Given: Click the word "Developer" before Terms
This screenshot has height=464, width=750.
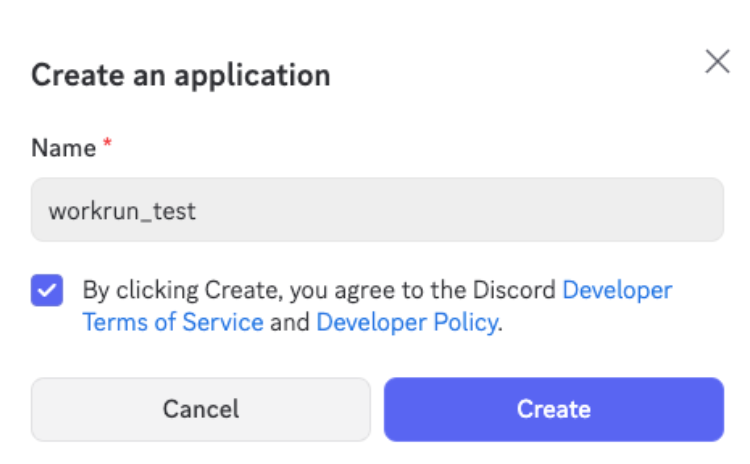Looking at the screenshot, I should coord(617,291).
